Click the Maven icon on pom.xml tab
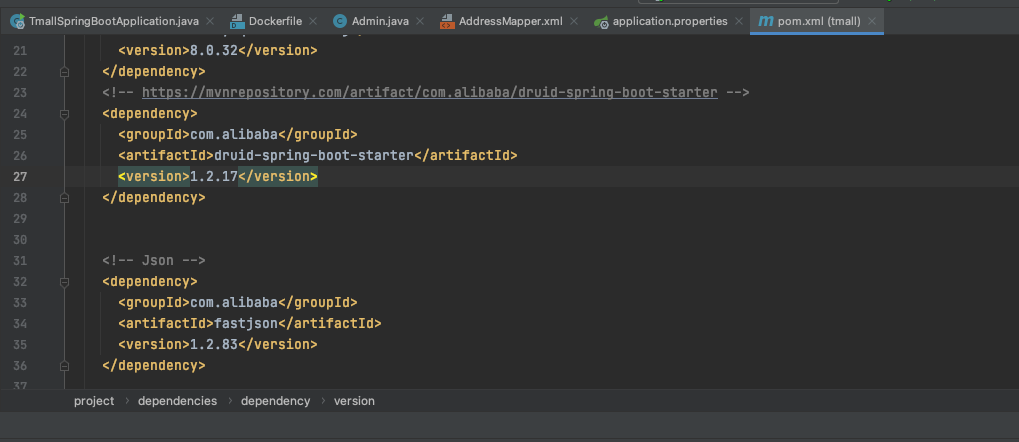Image resolution: width=1019 pixels, height=442 pixels. pos(766,21)
